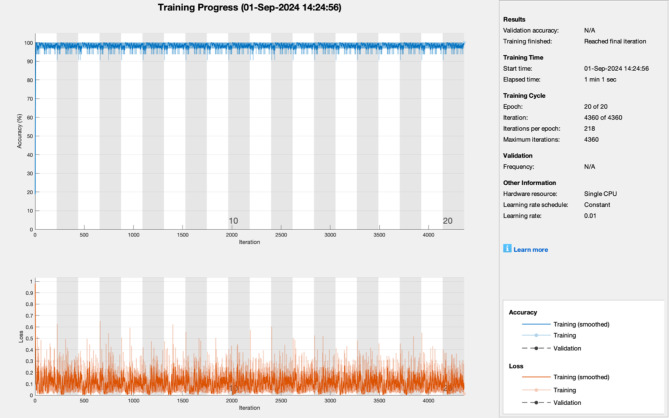Click the Training Progress title text

[x=250, y=7]
